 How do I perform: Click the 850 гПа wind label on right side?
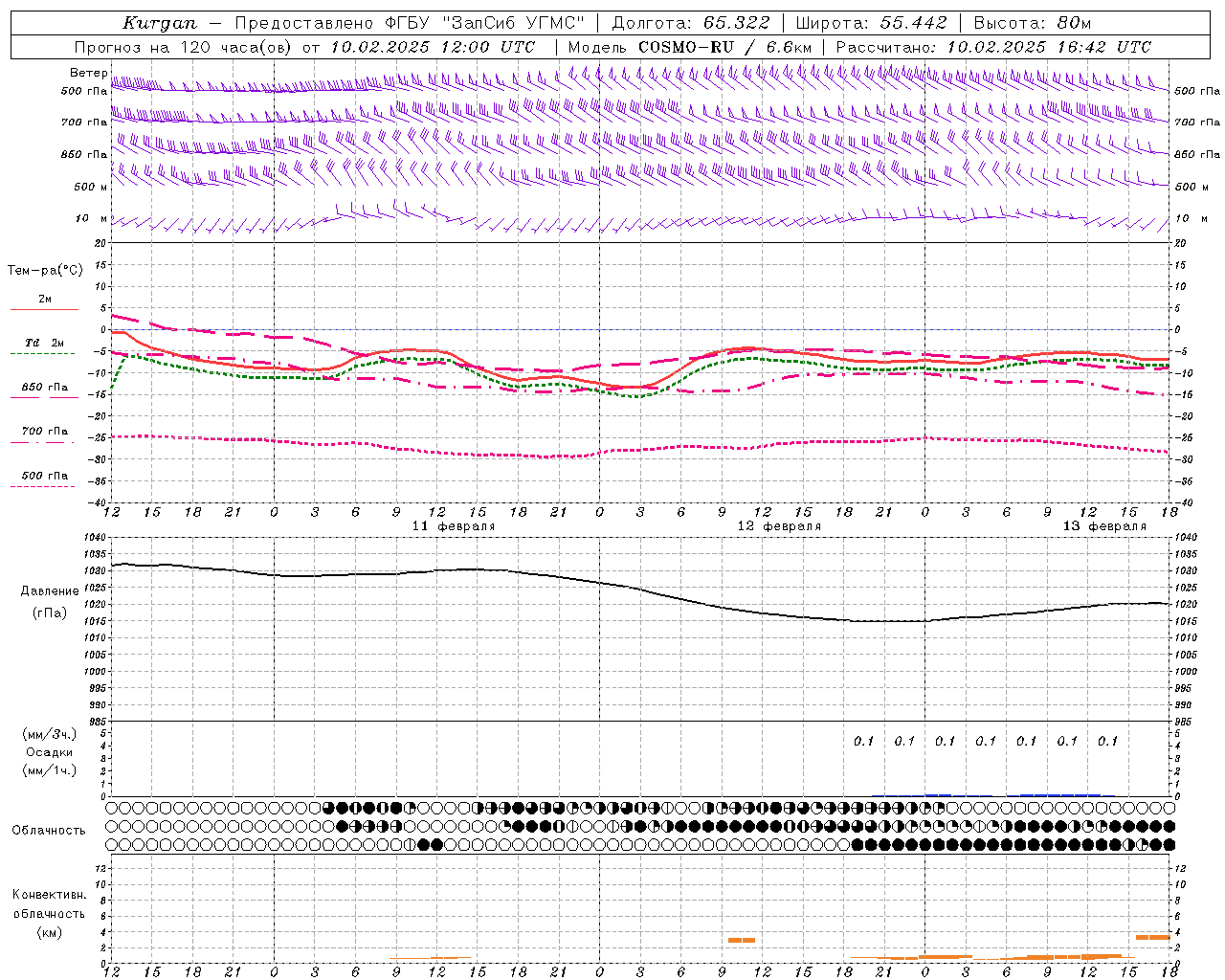click(x=1197, y=155)
